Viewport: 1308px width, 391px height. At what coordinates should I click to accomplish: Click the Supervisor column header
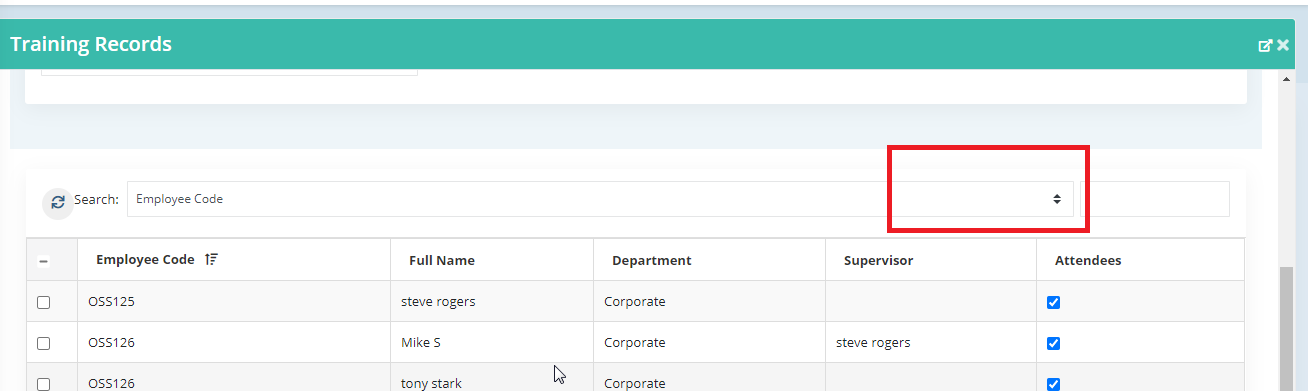[x=878, y=260]
